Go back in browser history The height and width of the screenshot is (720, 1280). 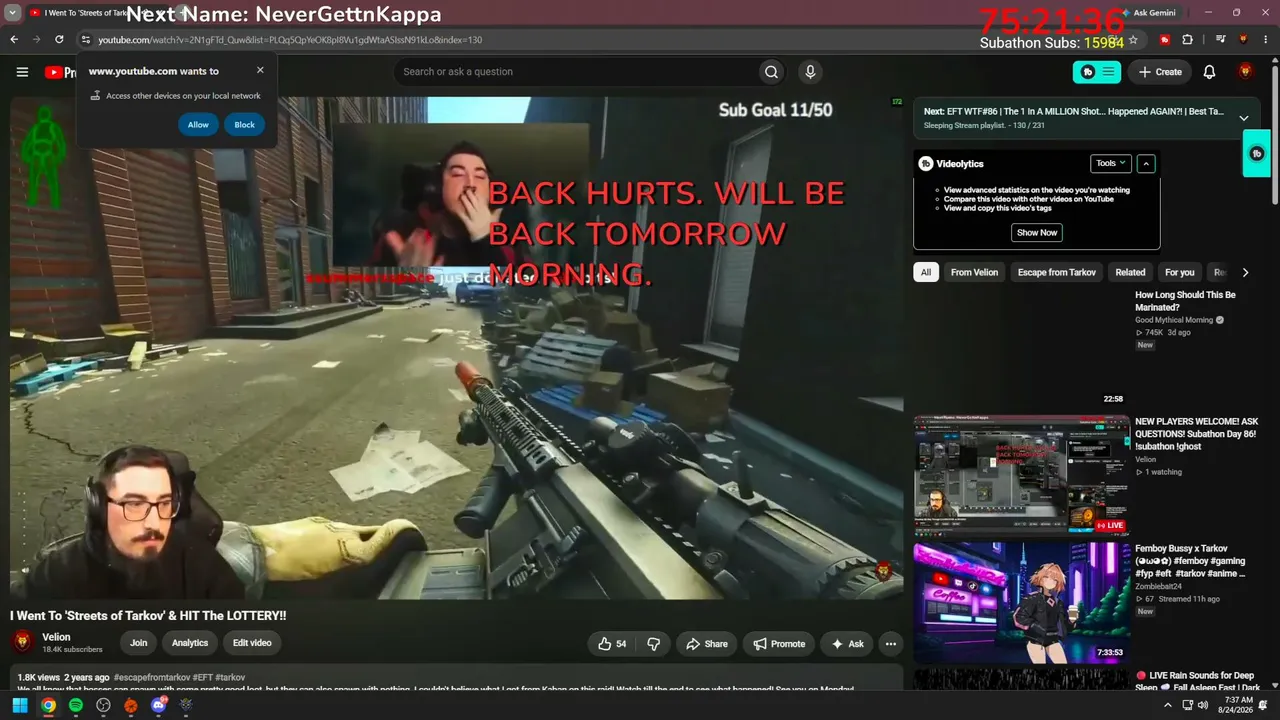coord(14,40)
